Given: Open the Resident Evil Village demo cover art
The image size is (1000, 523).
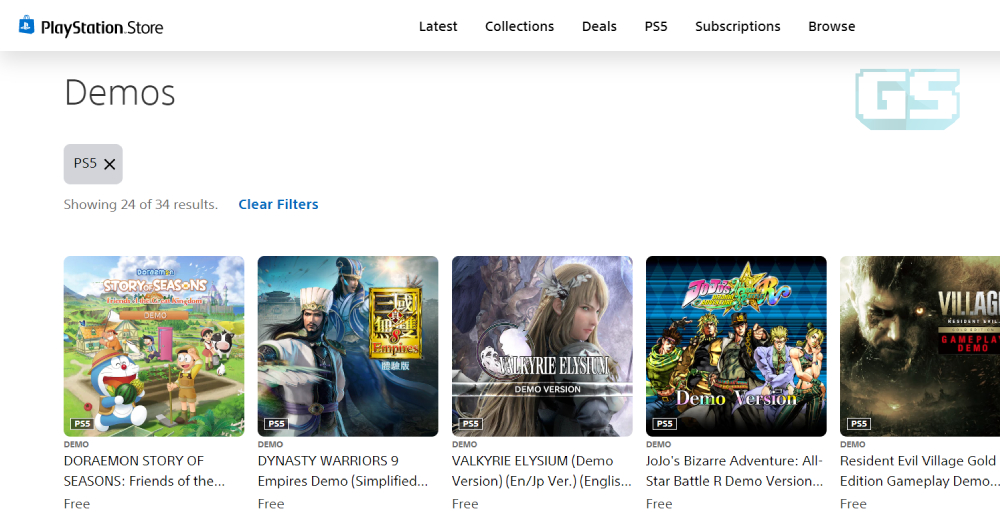Looking at the screenshot, I should 920,346.
